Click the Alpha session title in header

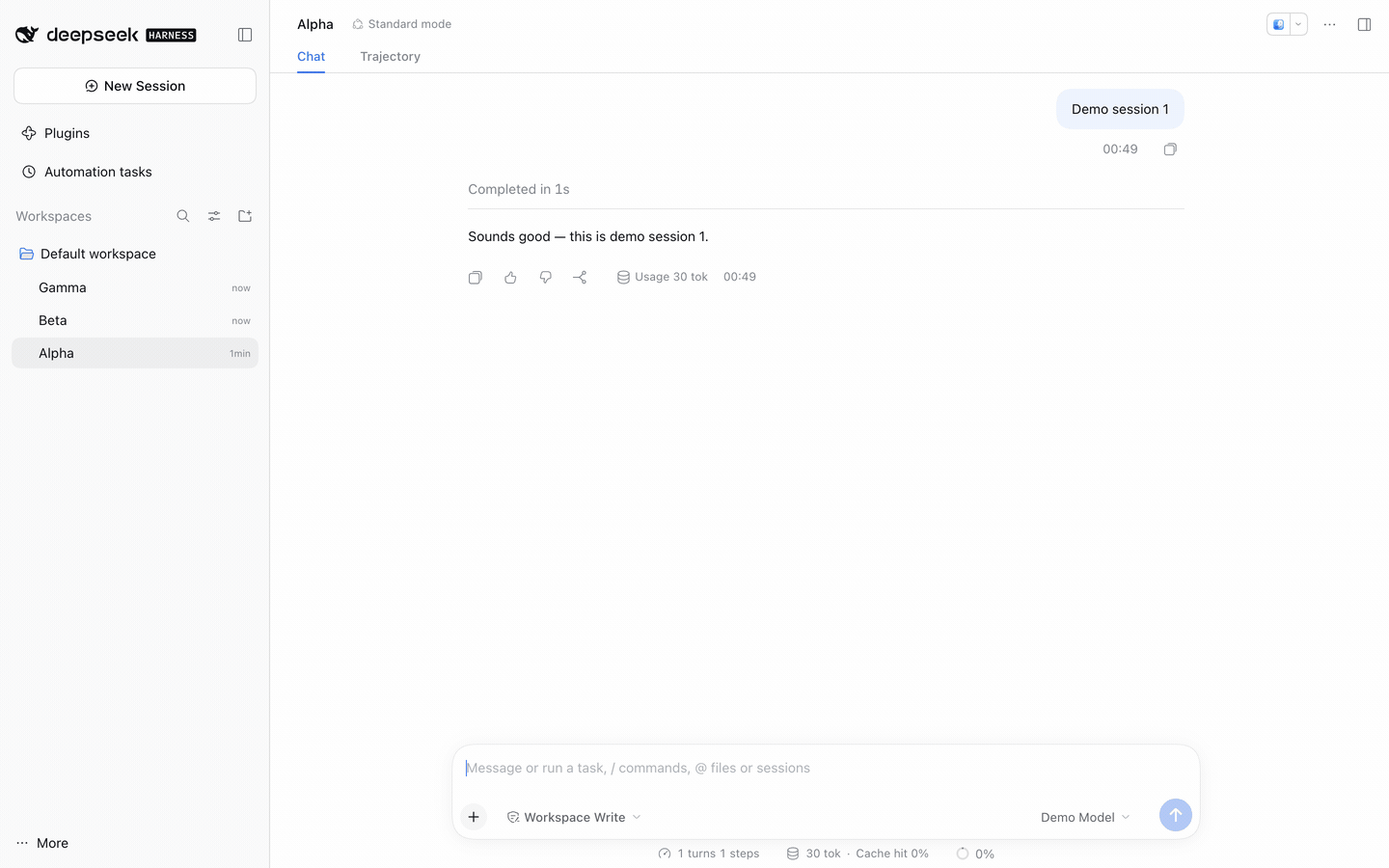tap(315, 24)
